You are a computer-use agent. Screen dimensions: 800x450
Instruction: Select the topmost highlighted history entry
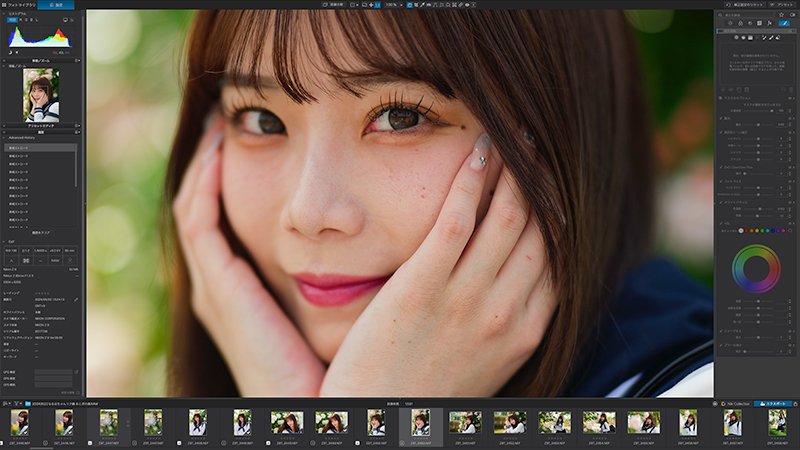[40, 148]
